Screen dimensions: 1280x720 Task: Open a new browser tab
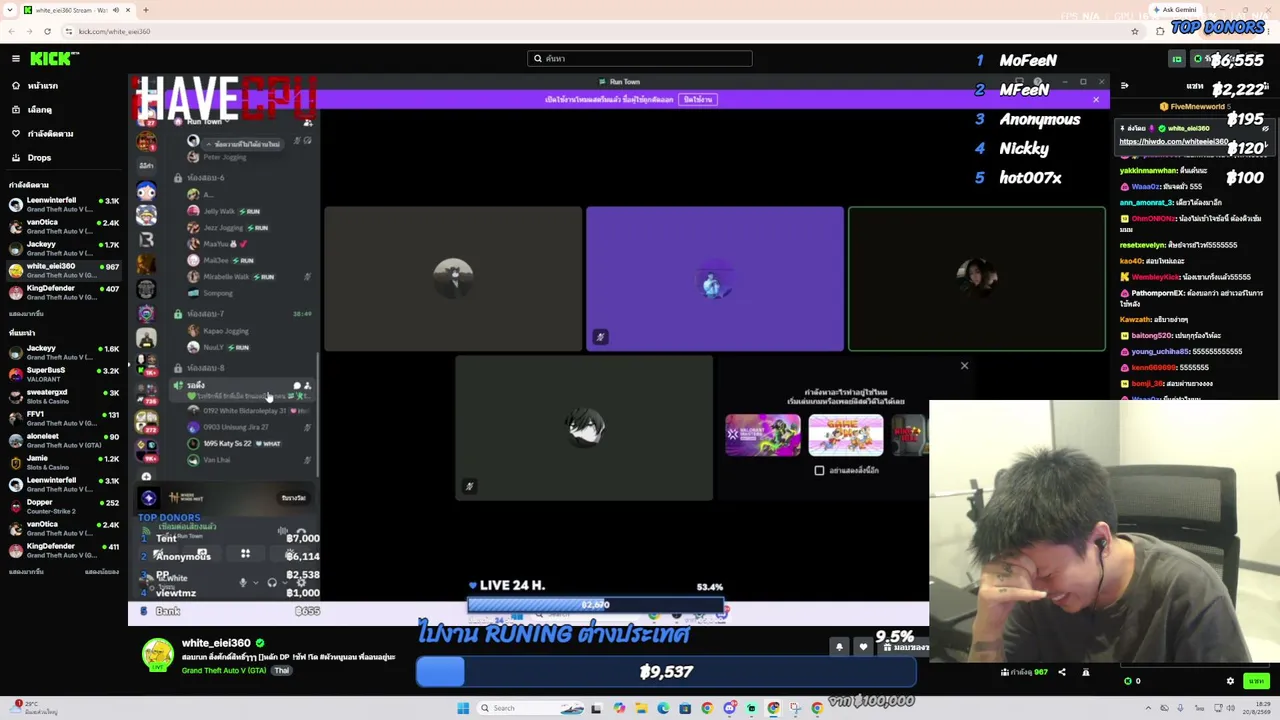[146, 10]
